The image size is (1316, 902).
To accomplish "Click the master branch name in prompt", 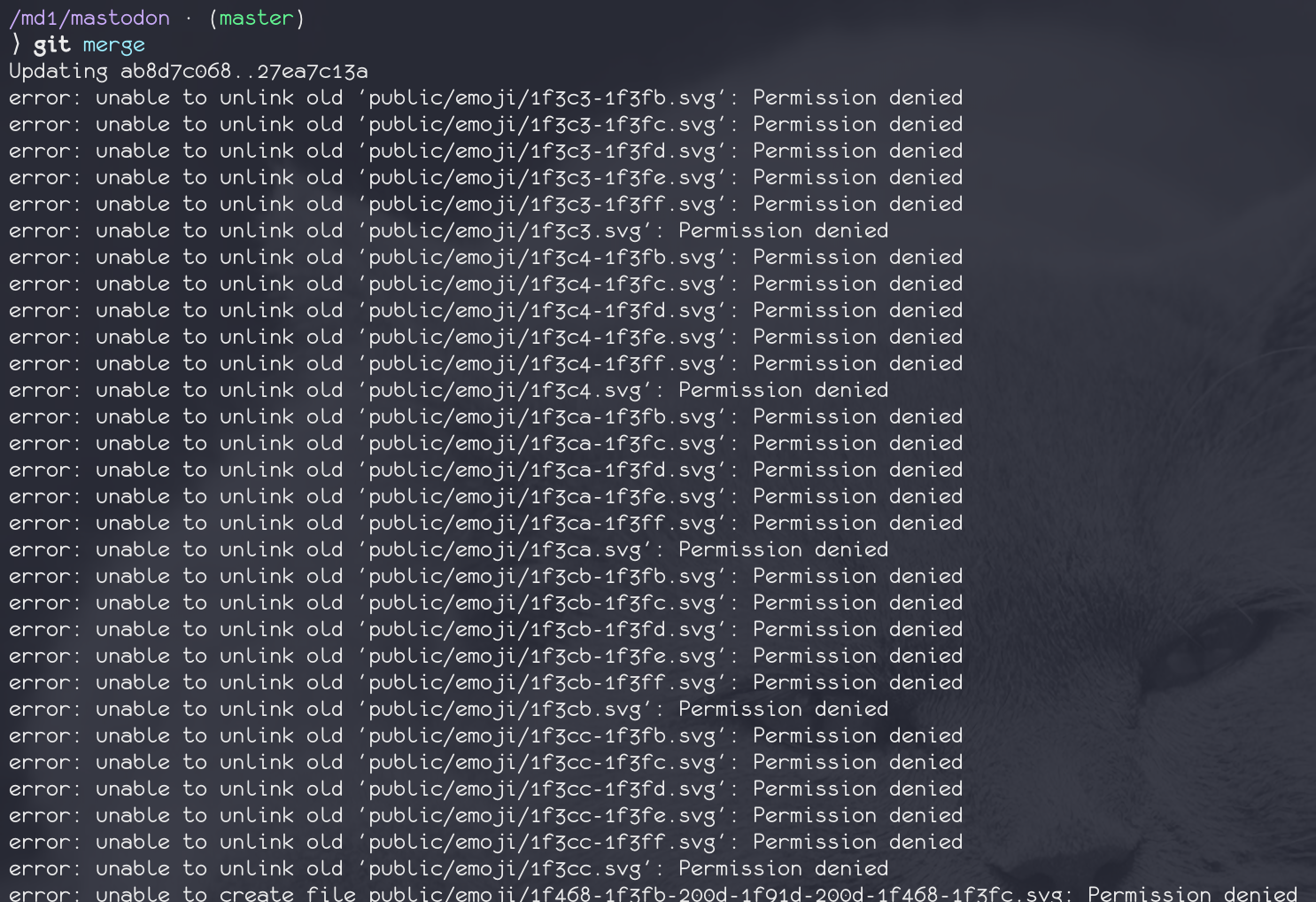I will click(x=256, y=18).
